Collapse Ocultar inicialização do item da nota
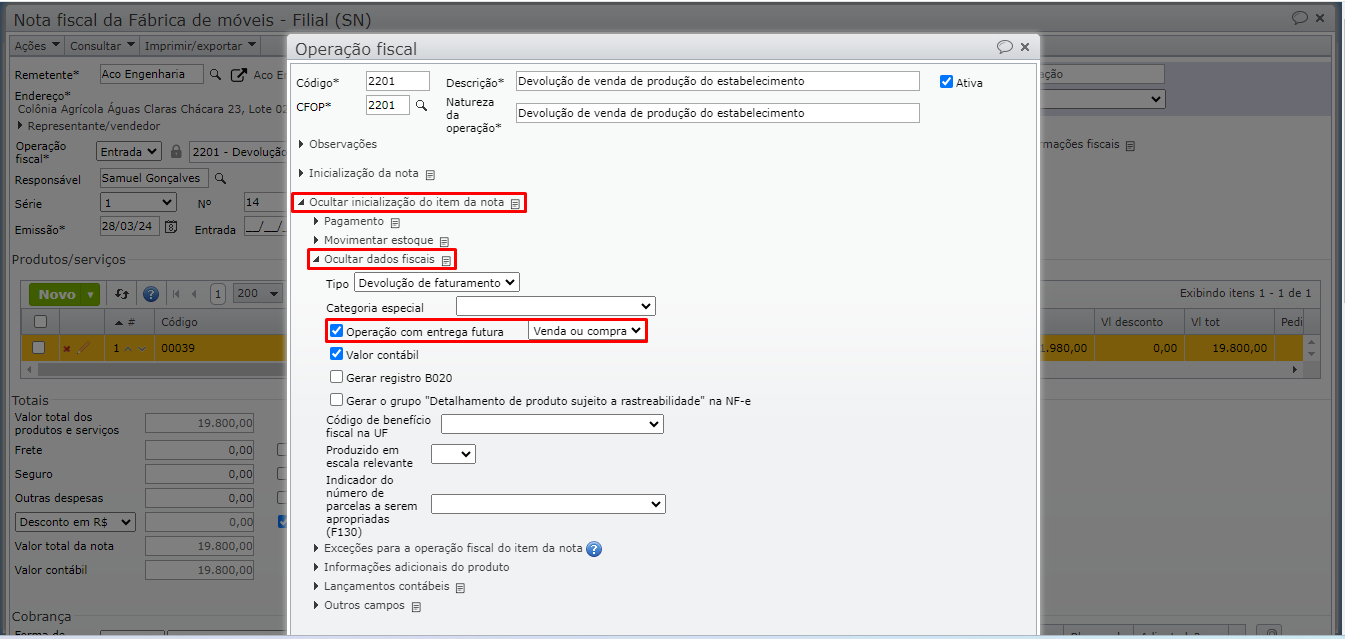1345x639 pixels. pyautogui.click(x=401, y=202)
